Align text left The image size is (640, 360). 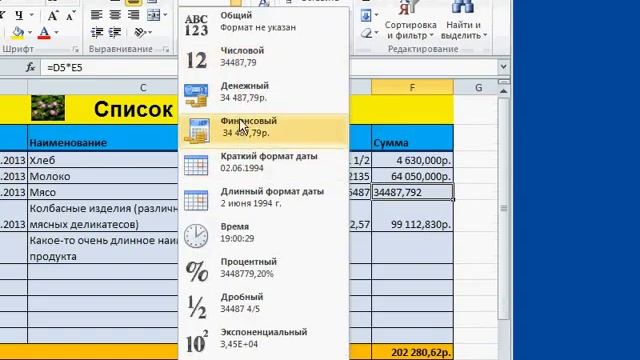click(96, 15)
